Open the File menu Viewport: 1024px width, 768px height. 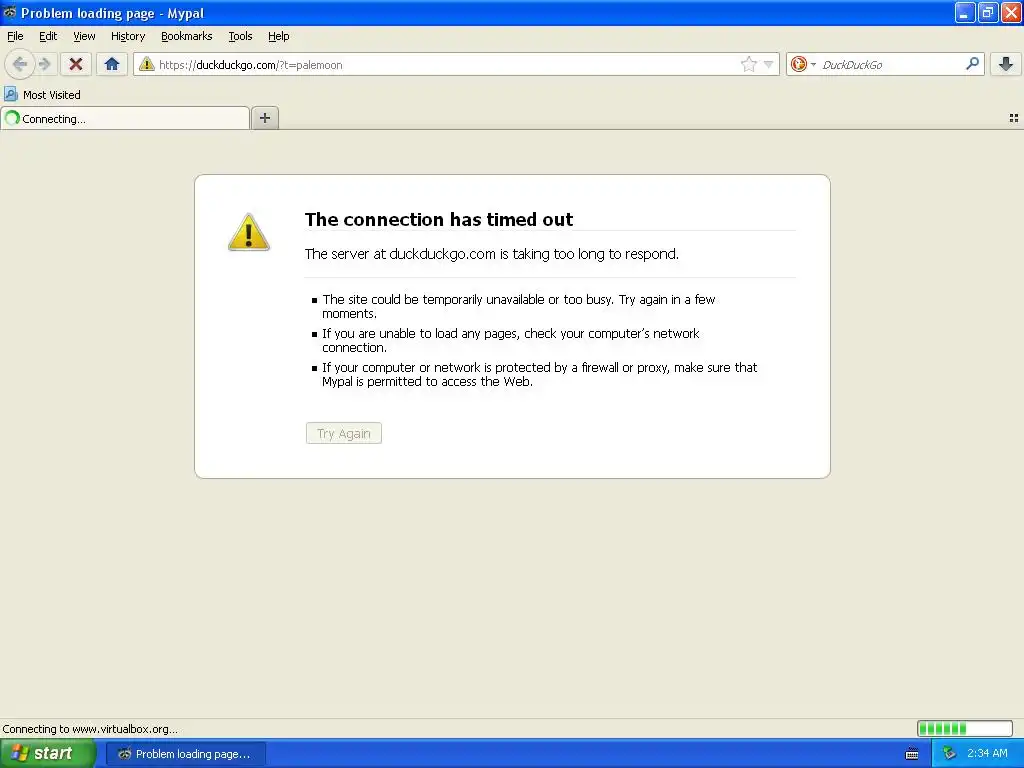pos(15,36)
